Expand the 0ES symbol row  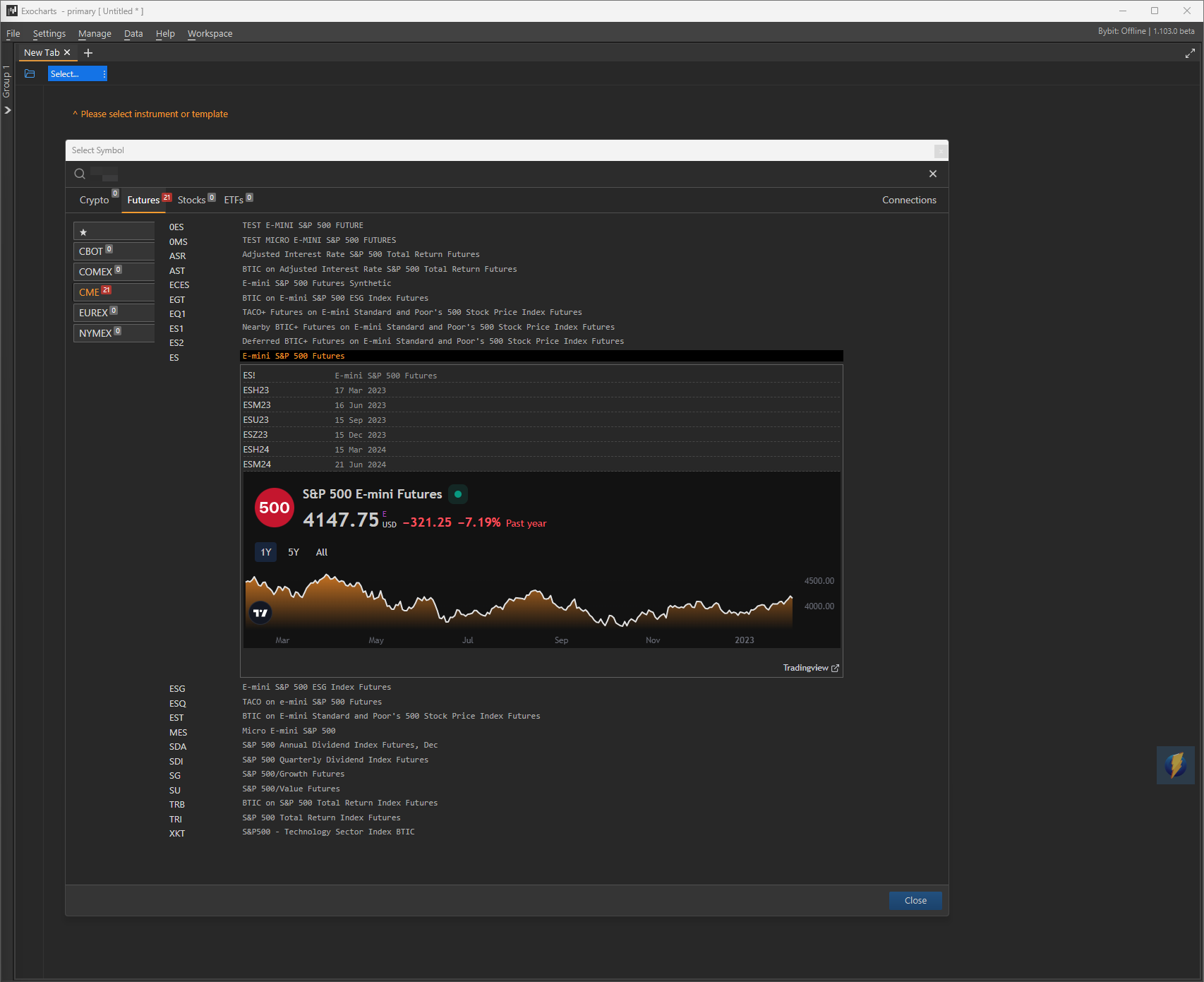[505, 226]
